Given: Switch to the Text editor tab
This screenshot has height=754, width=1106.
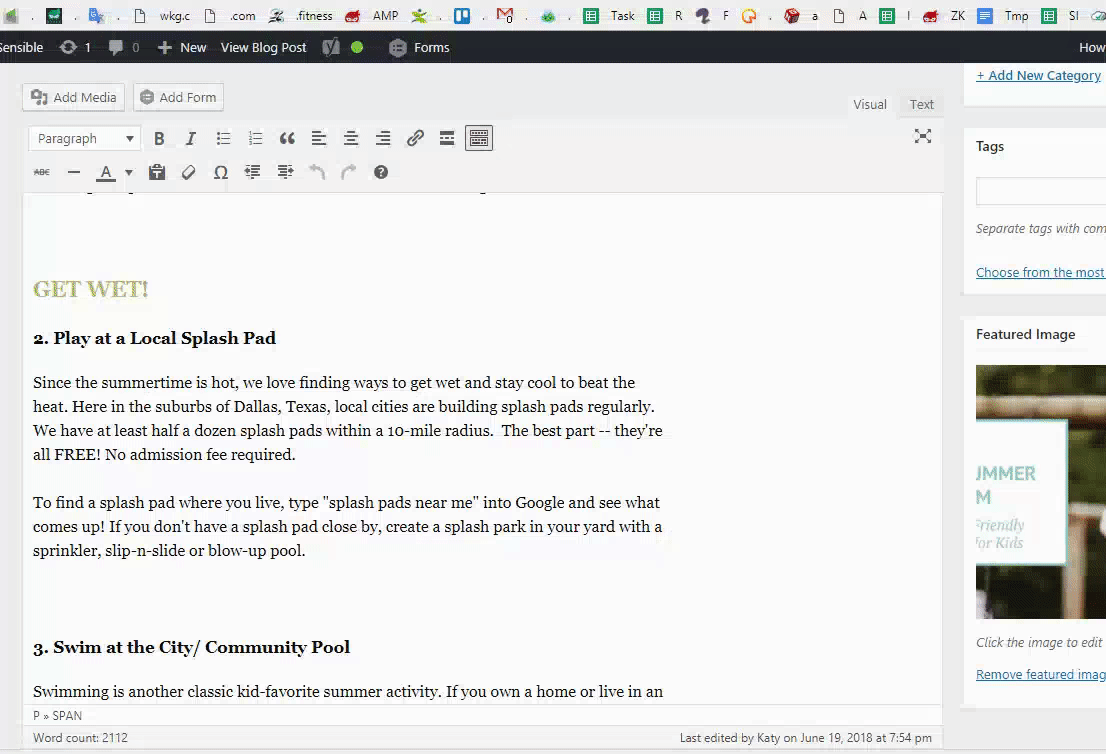Looking at the screenshot, I should point(921,104).
